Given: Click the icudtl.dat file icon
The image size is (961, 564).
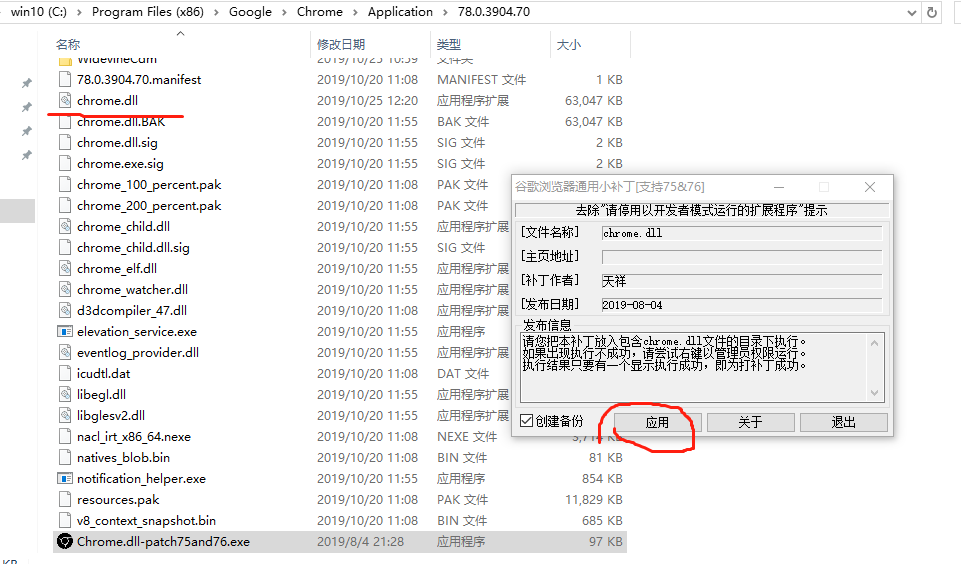Looking at the screenshot, I should click(65, 373).
